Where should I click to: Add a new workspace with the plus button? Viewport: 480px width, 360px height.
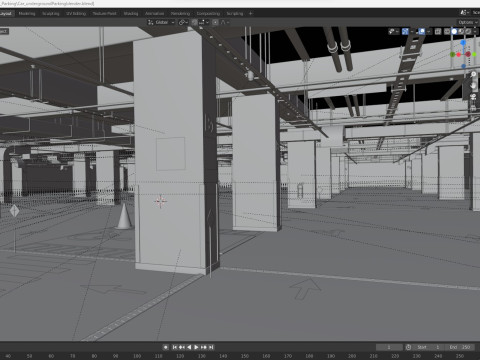pos(251,13)
